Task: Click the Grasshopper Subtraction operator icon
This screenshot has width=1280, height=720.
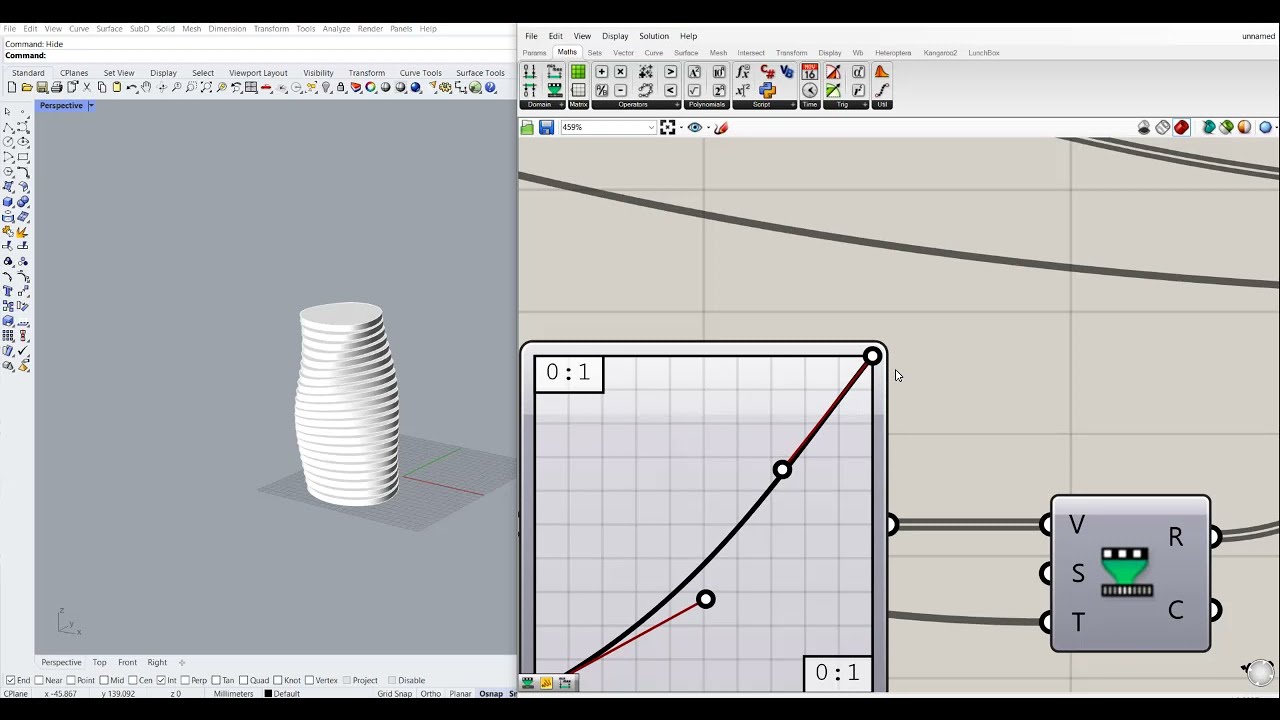Action: coord(620,91)
